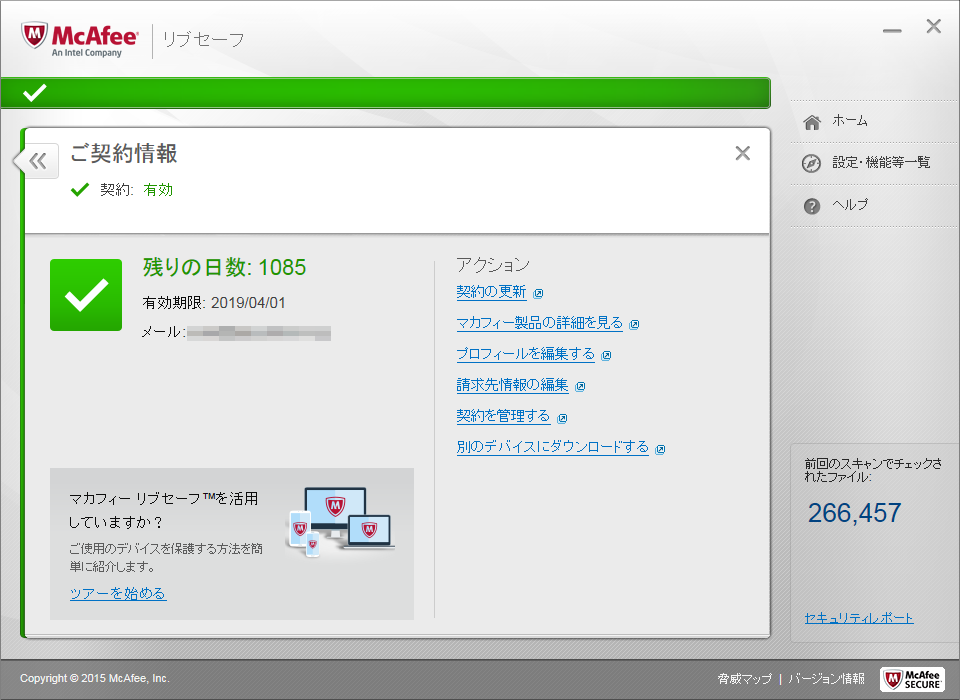
Task: Click the external link icon beside 契約を管理する
Action: 562,418
